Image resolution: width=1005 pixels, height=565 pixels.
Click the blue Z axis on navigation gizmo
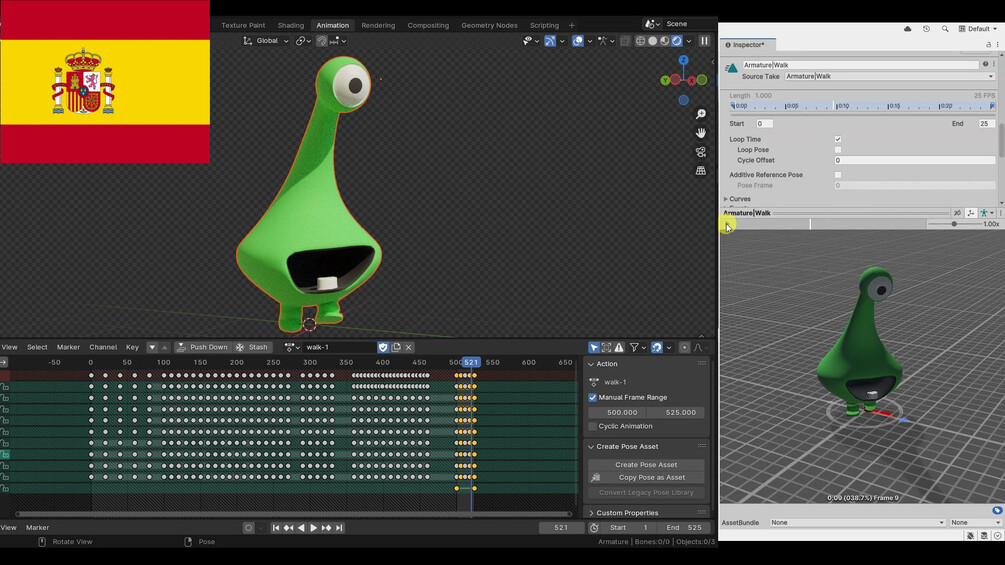click(x=683, y=60)
